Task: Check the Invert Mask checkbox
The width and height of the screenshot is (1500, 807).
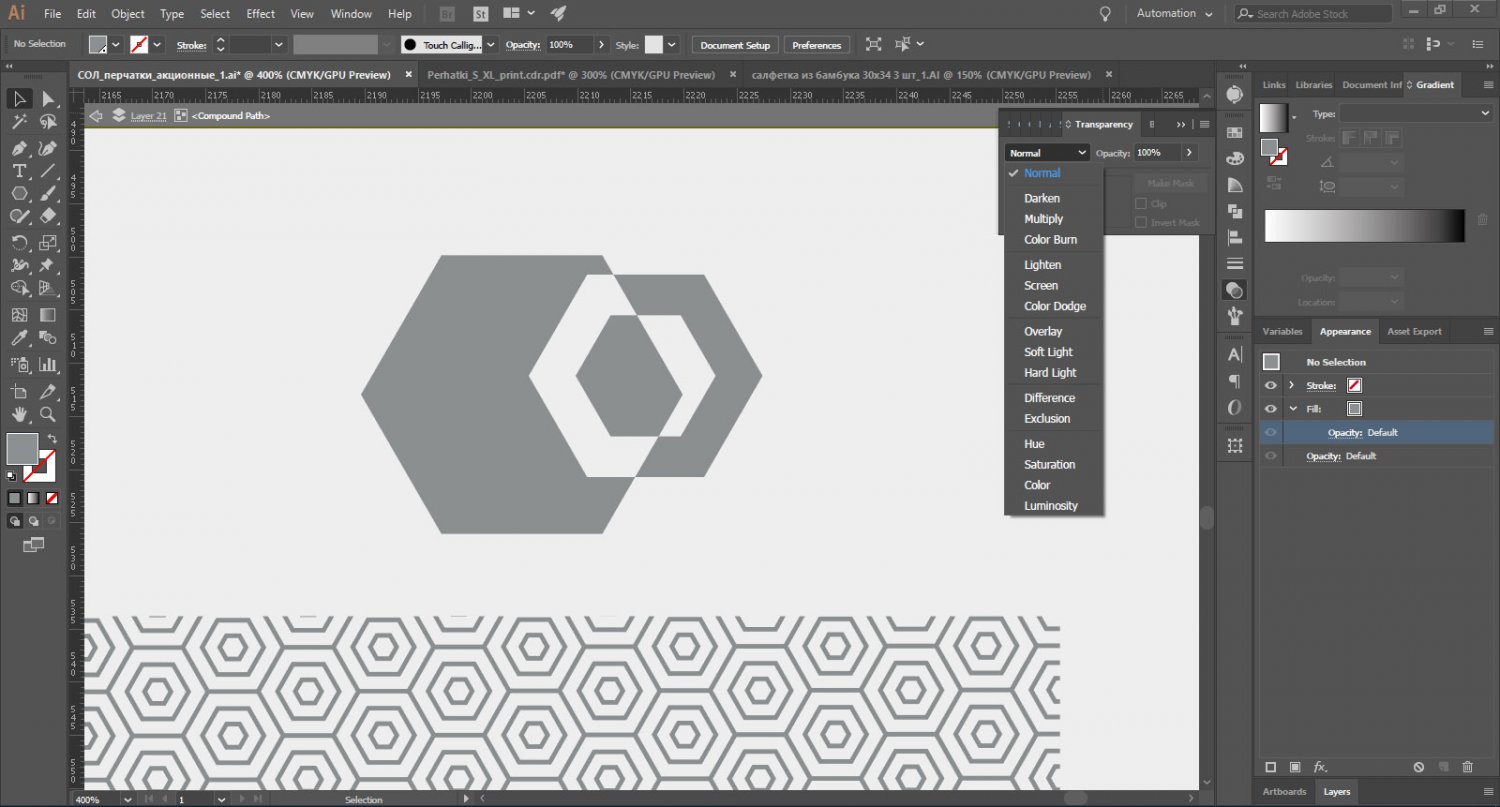Action: (x=1141, y=223)
